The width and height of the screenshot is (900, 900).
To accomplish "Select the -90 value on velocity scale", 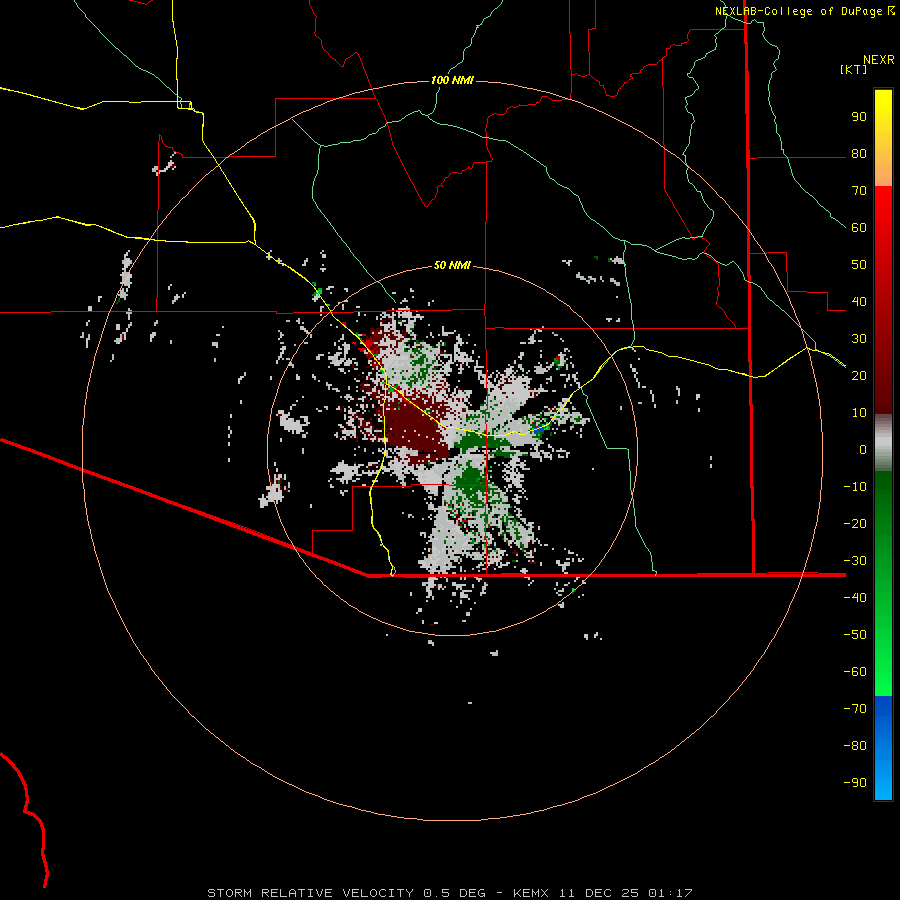I will [855, 782].
